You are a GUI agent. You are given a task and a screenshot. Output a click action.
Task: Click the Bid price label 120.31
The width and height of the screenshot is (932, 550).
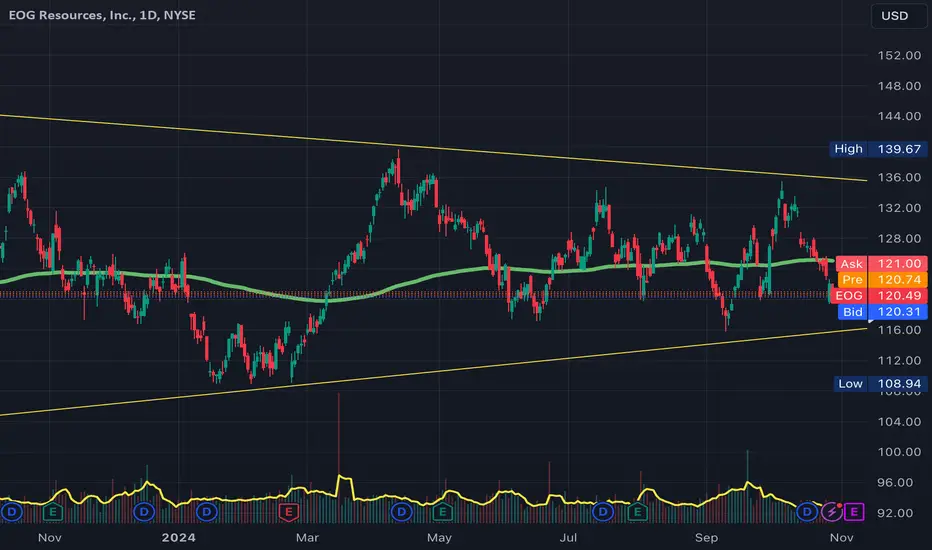883,312
